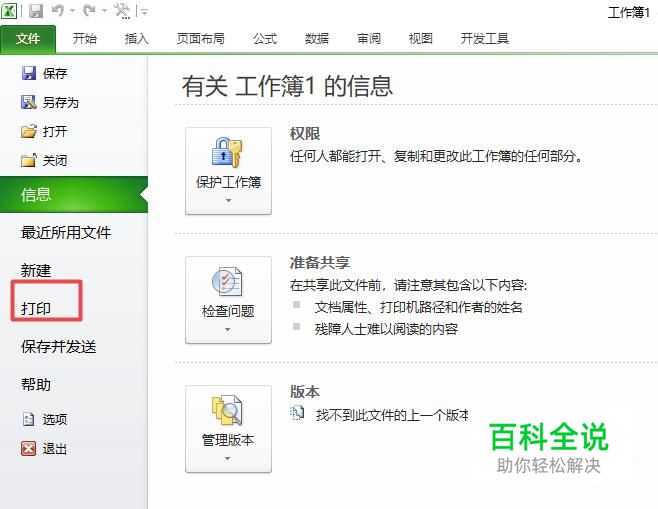Click the tools icon in quick access toolbar

click(123, 11)
